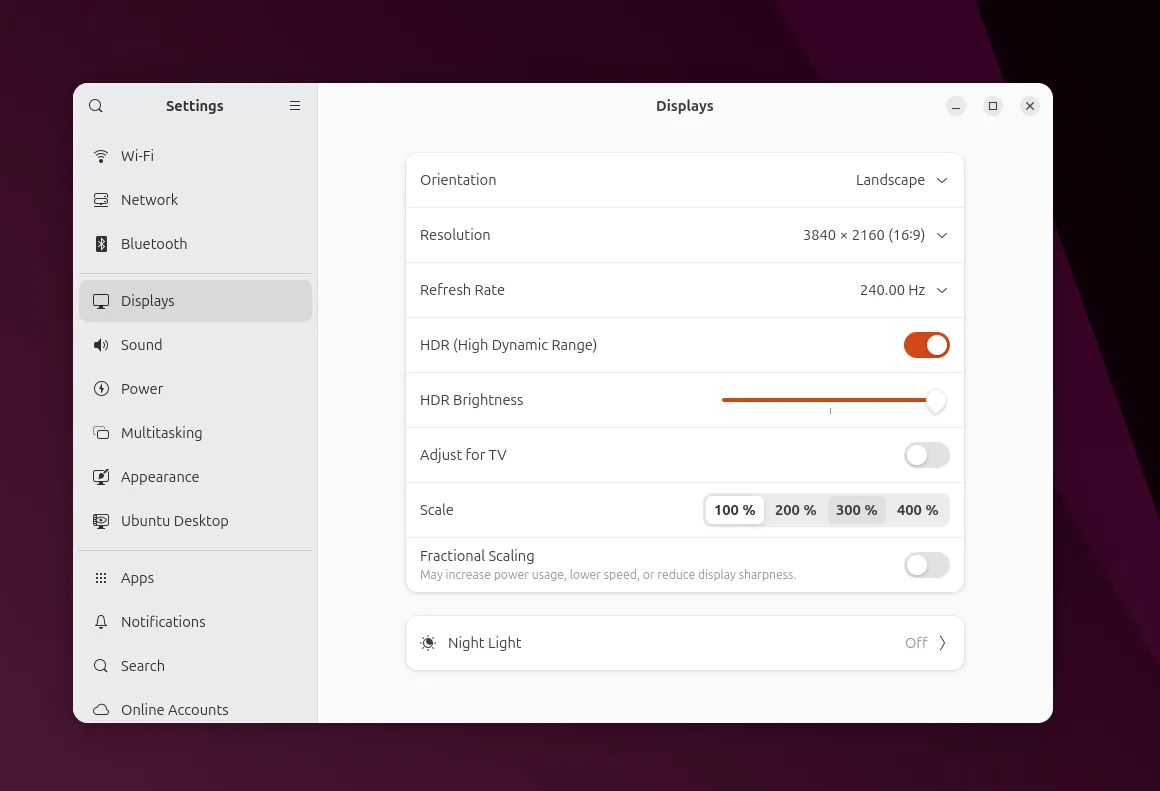Go to Multitasking settings
The image size is (1160, 791).
pos(161,433)
